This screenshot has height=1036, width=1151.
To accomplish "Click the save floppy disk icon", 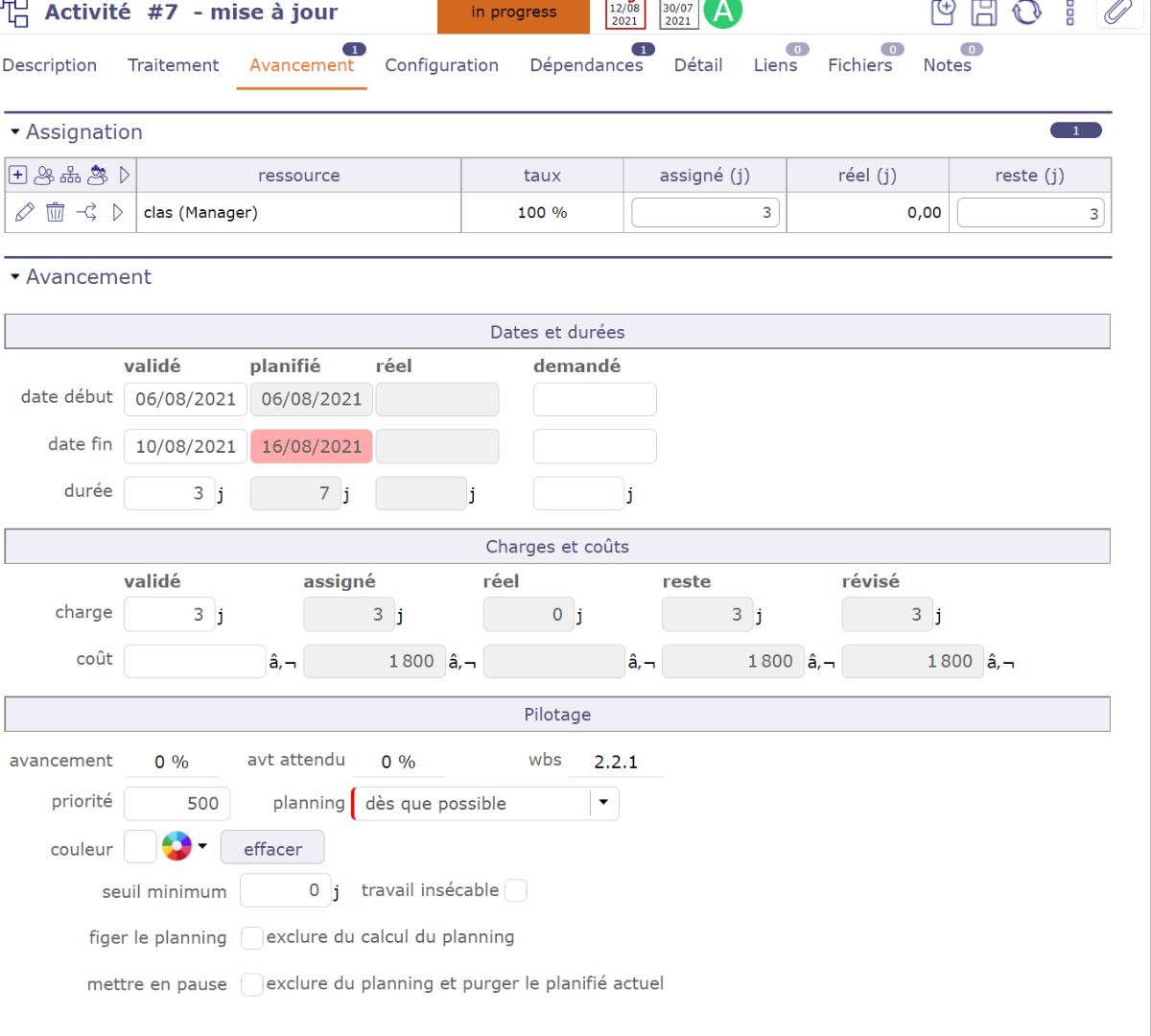I will [984, 12].
